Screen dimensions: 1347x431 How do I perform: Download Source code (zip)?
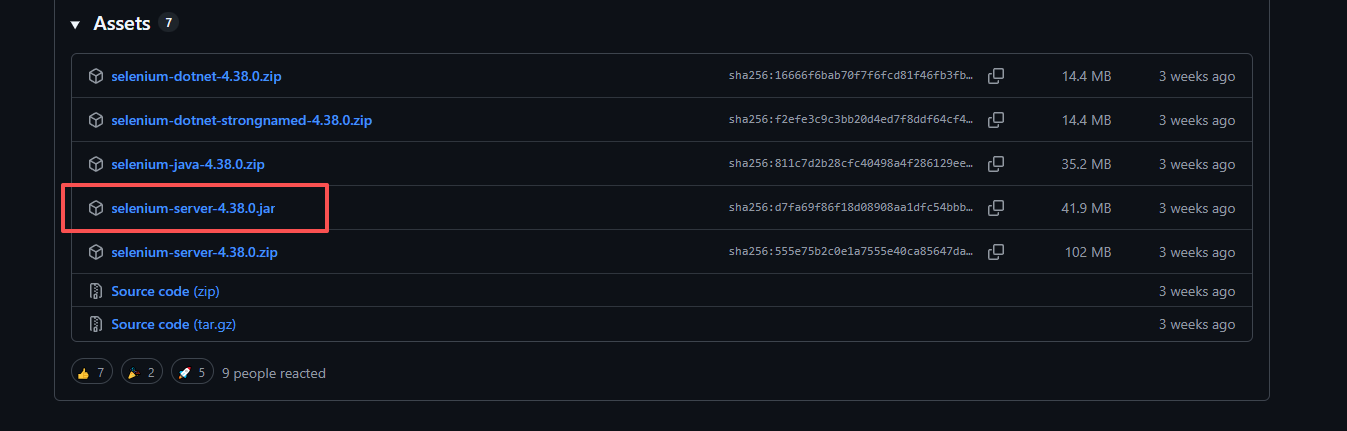(165, 292)
